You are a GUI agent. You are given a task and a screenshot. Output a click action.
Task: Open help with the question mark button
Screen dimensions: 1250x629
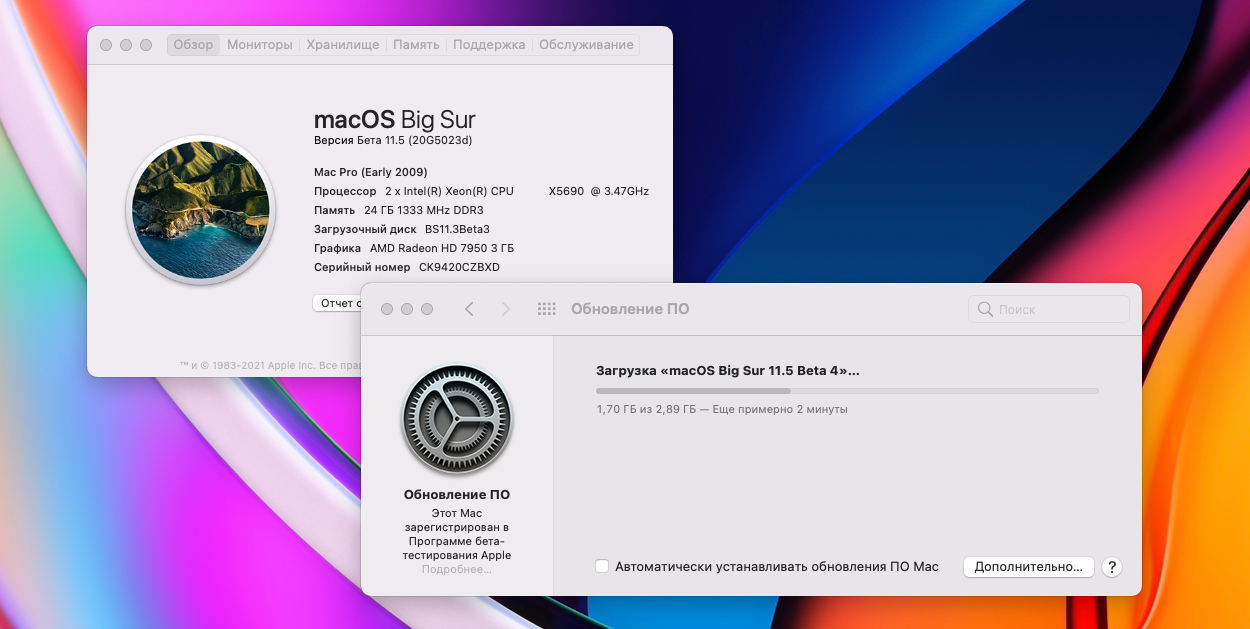coord(1111,566)
